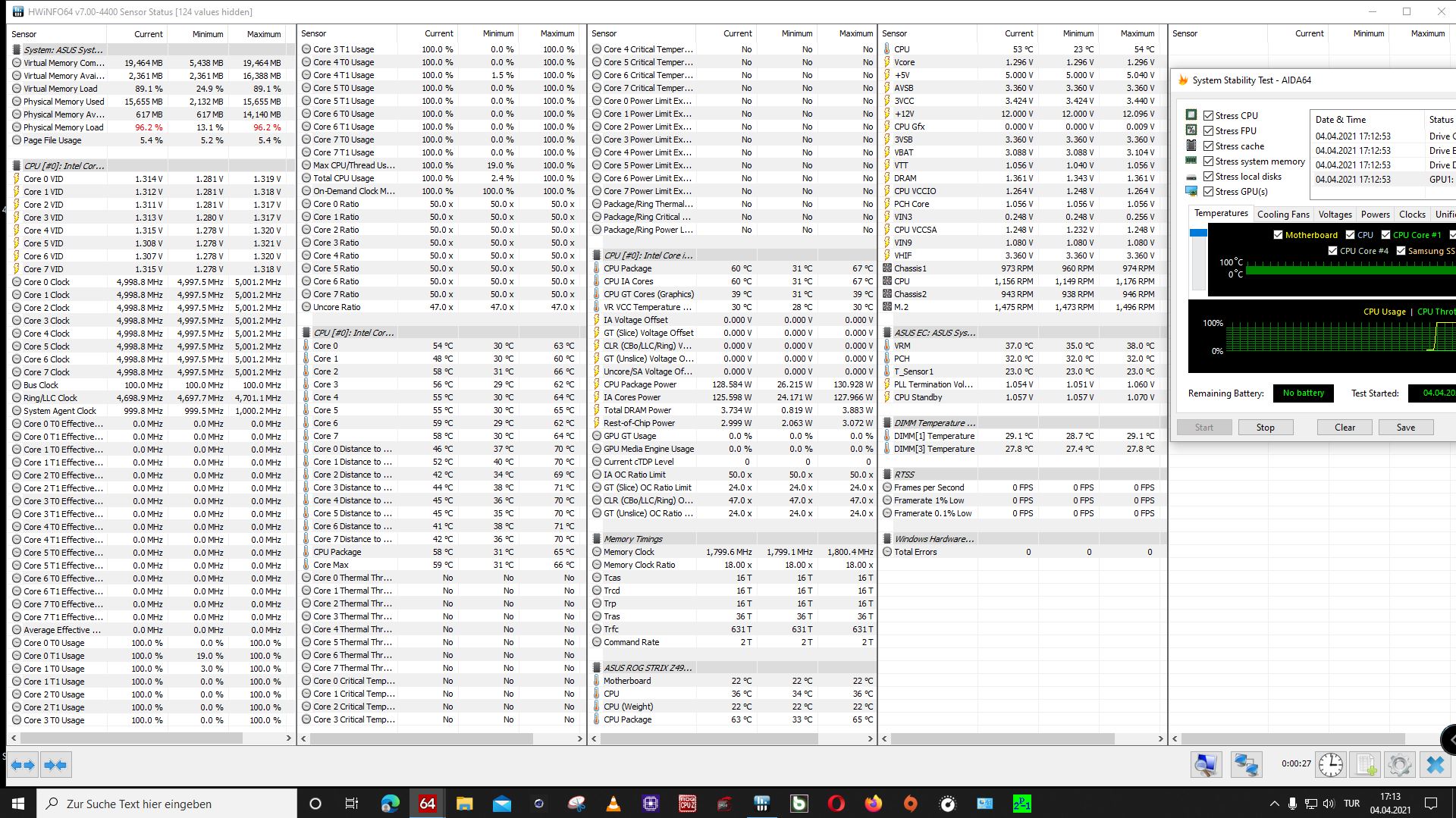Close the sensor status with the blue X icon
Viewport: 1456px width, 818px height.
click(x=1435, y=765)
